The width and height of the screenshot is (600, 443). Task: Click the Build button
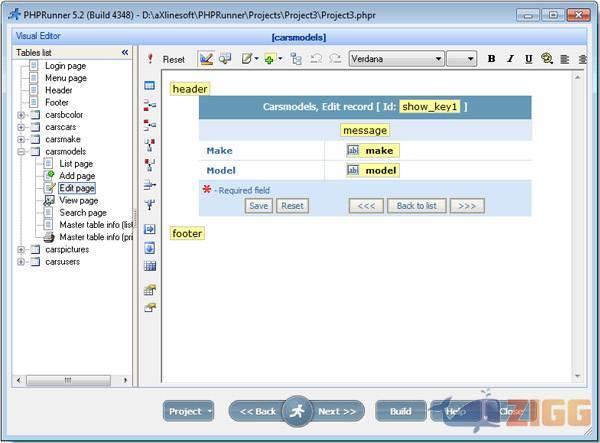pos(401,411)
